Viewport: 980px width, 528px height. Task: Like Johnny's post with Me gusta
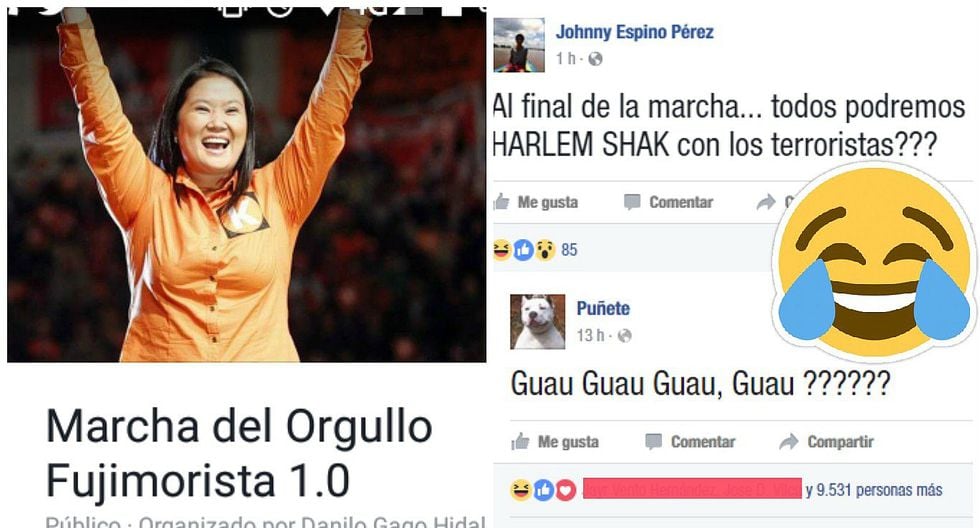pyautogui.click(x=536, y=202)
